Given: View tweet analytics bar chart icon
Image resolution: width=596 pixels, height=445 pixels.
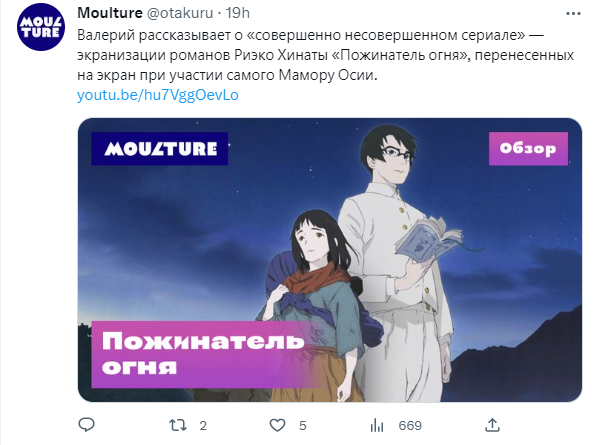Looking at the screenshot, I should [x=377, y=426].
